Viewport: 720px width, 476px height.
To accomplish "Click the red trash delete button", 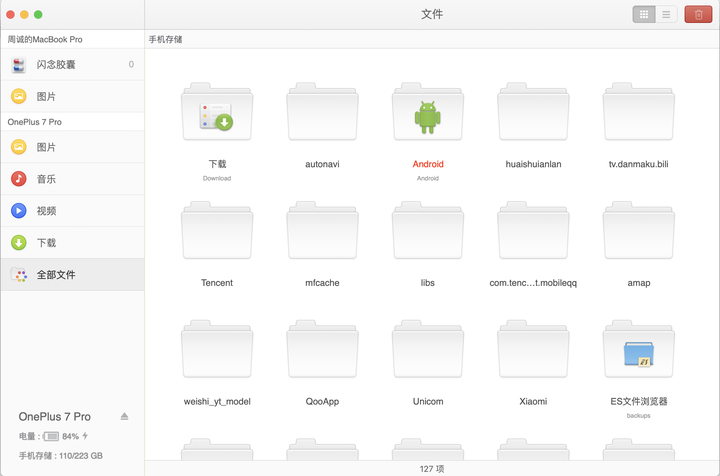I will [x=698, y=15].
